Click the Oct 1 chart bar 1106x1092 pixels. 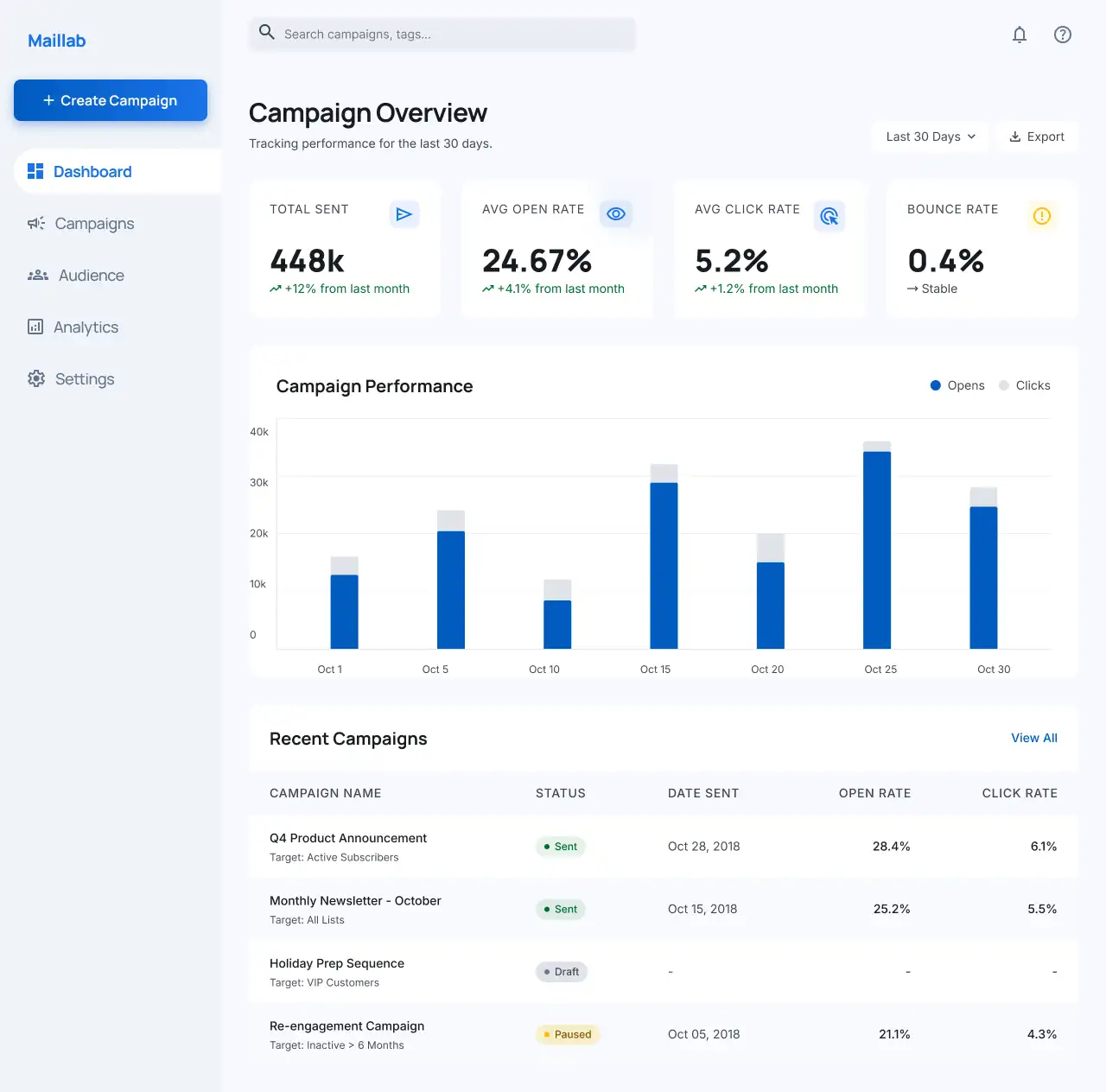tap(345, 603)
